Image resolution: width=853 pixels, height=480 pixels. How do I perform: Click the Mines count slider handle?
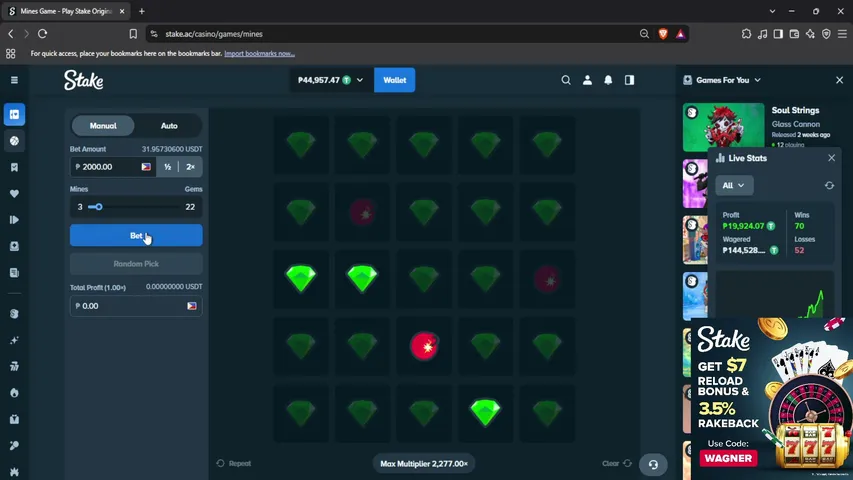(x=99, y=207)
